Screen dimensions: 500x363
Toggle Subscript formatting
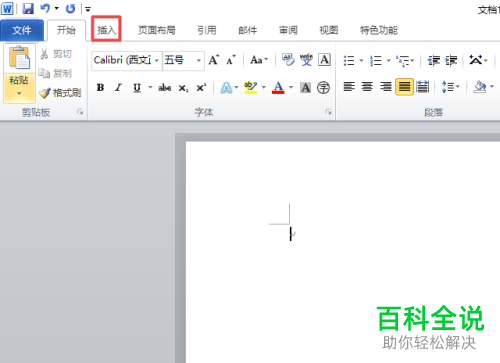[x=183, y=88]
